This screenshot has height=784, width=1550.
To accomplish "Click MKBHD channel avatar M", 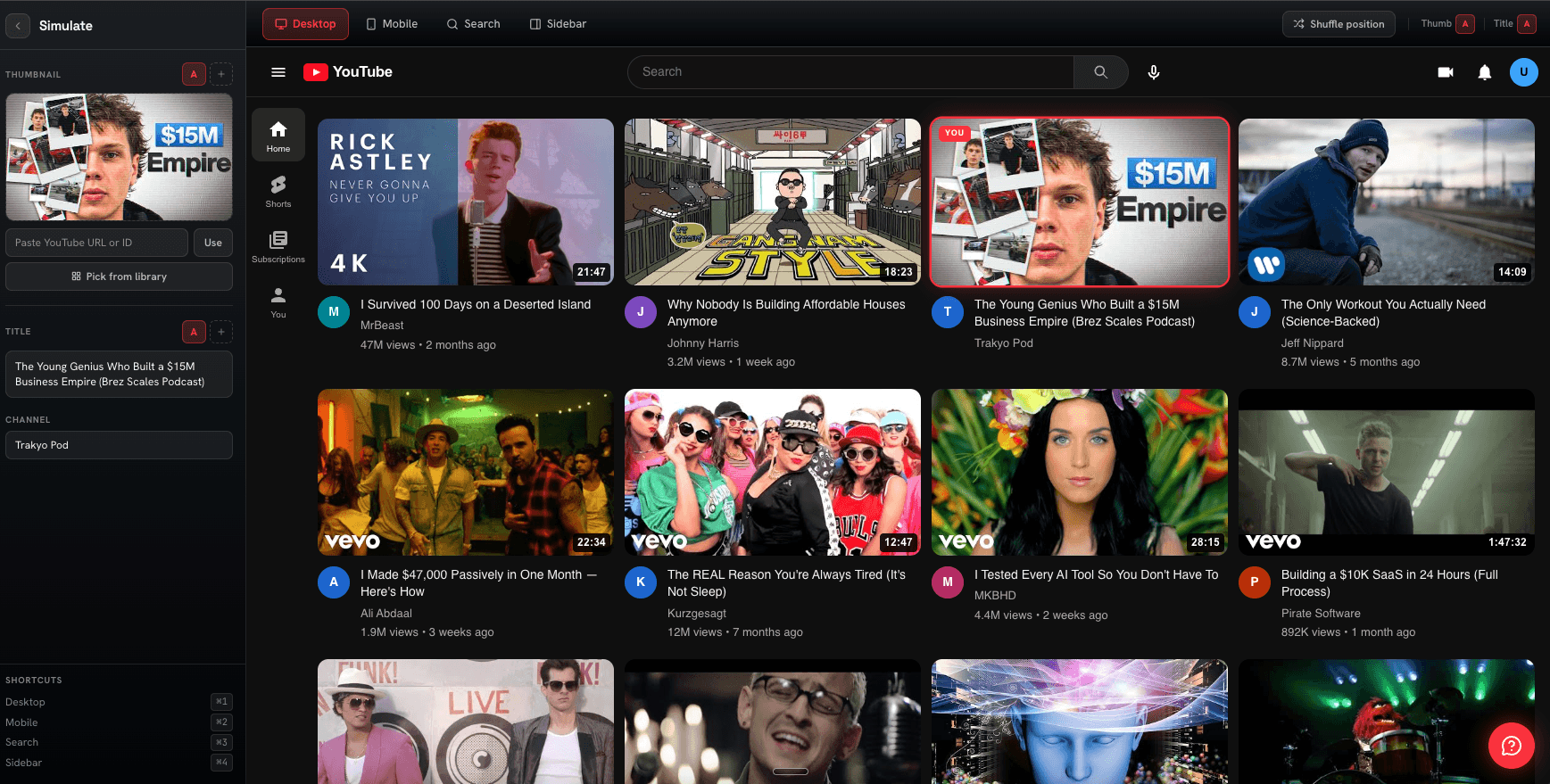I will tap(948, 582).
